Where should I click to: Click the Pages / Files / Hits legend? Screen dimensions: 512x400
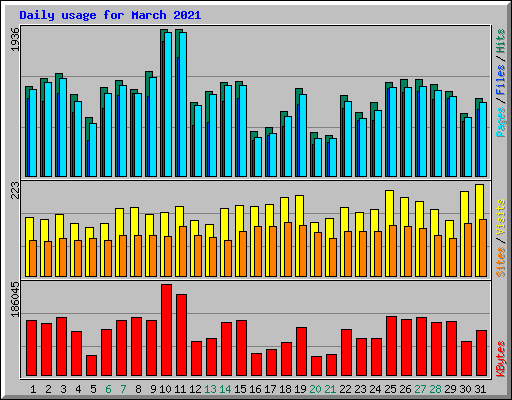pyautogui.click(x=501, y=83)
